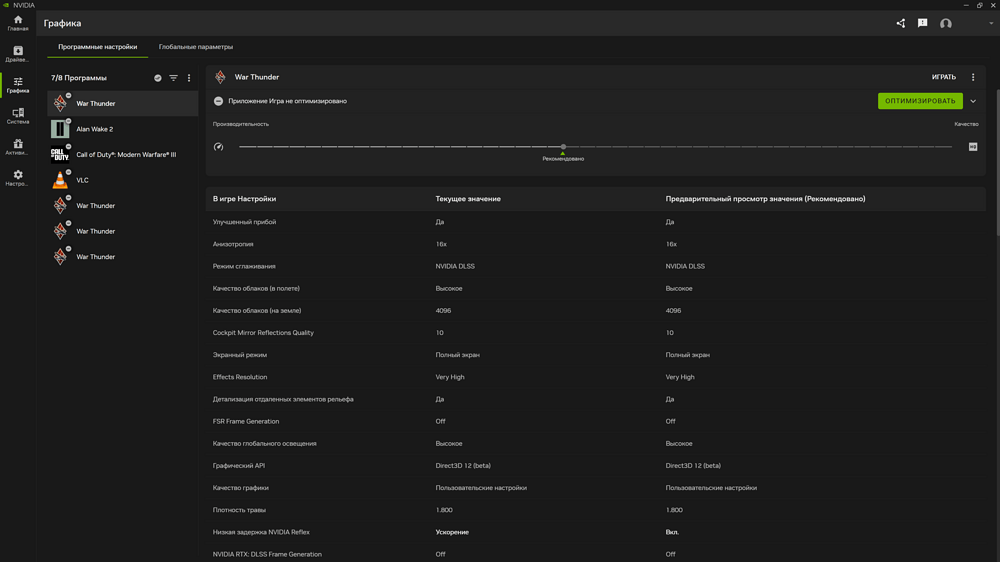The height and width of the screenshot is (562, 1000).
Task: Click the checkmark icon beside 7/8 Программы
Action: (x=158, y=78)
